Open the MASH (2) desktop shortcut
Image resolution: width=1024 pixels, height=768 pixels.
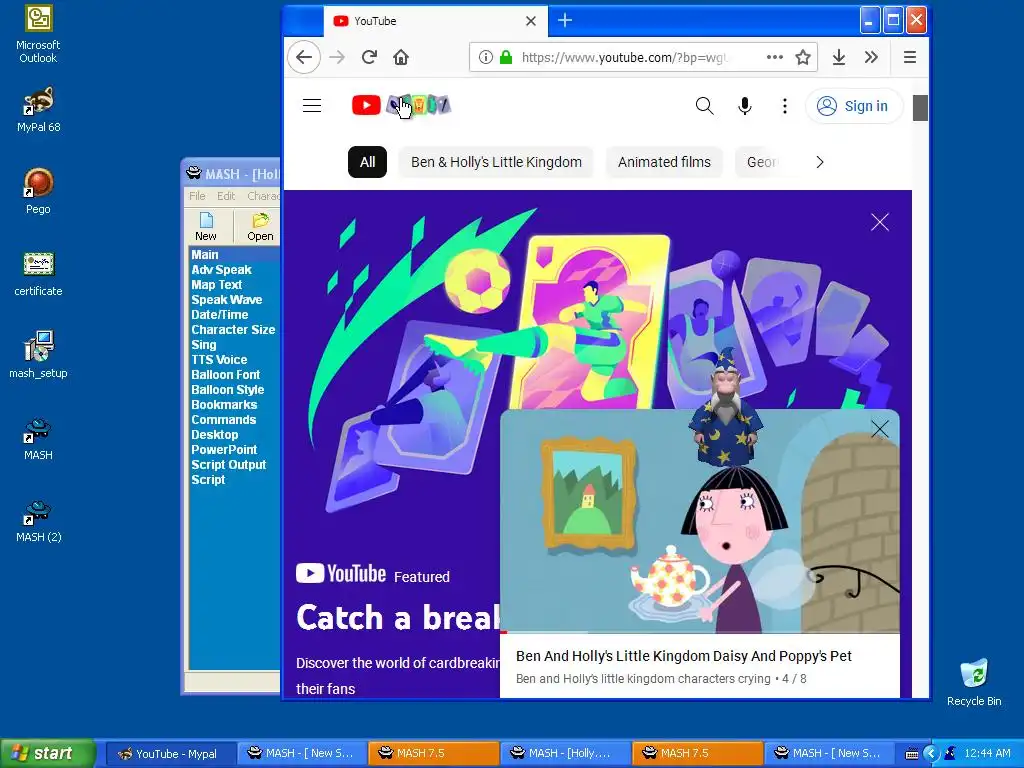pyautogui.click(x=38, y=520)
